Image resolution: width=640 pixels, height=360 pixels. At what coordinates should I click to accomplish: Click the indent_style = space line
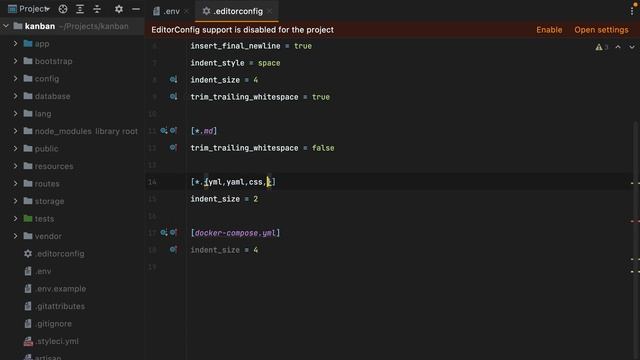(x=235, y=63)
